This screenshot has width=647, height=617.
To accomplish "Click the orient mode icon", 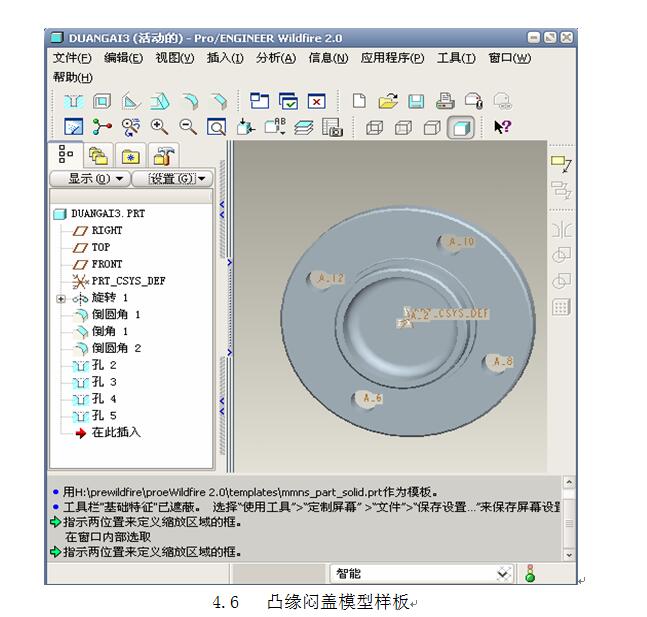I will click(x=130, y=127).
